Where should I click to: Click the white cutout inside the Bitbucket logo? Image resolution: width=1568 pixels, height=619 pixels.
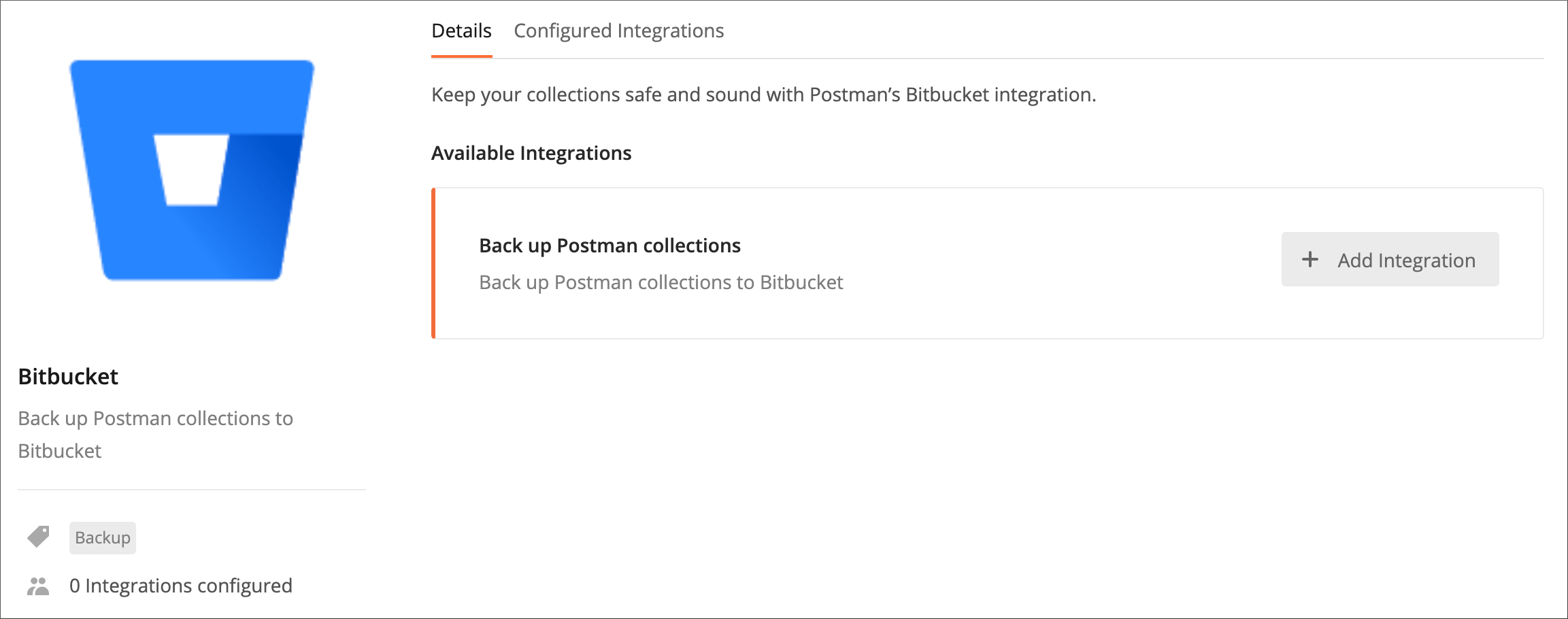191,170
